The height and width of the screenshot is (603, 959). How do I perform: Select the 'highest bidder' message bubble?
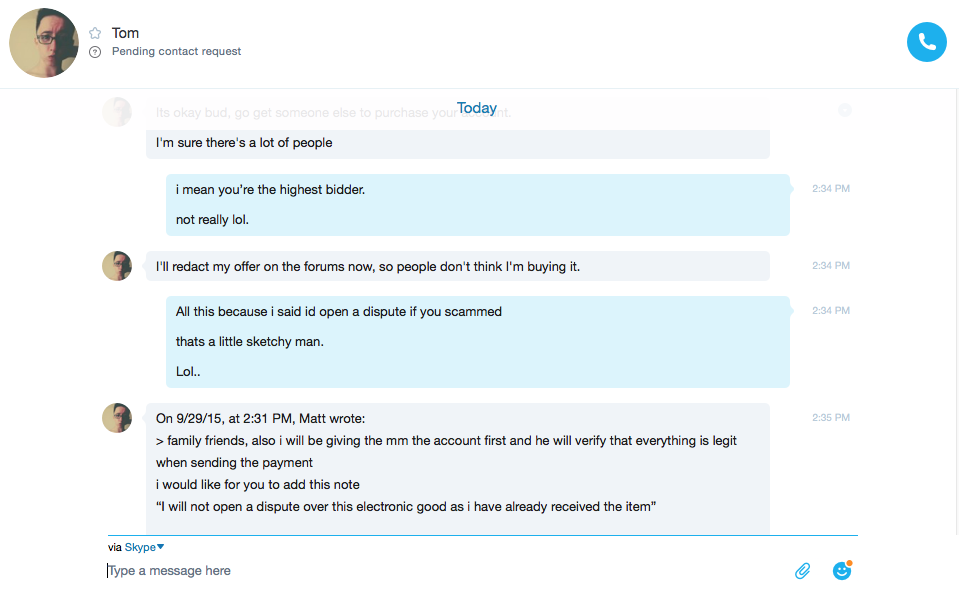point(478,205)
